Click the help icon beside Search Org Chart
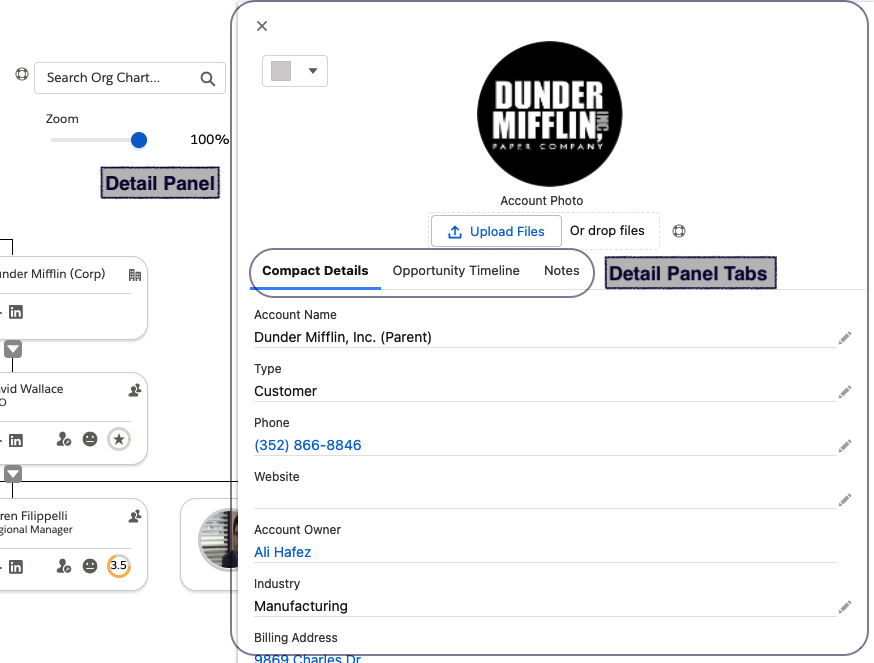This screenshot has height=663, width=874. [22, 74]
